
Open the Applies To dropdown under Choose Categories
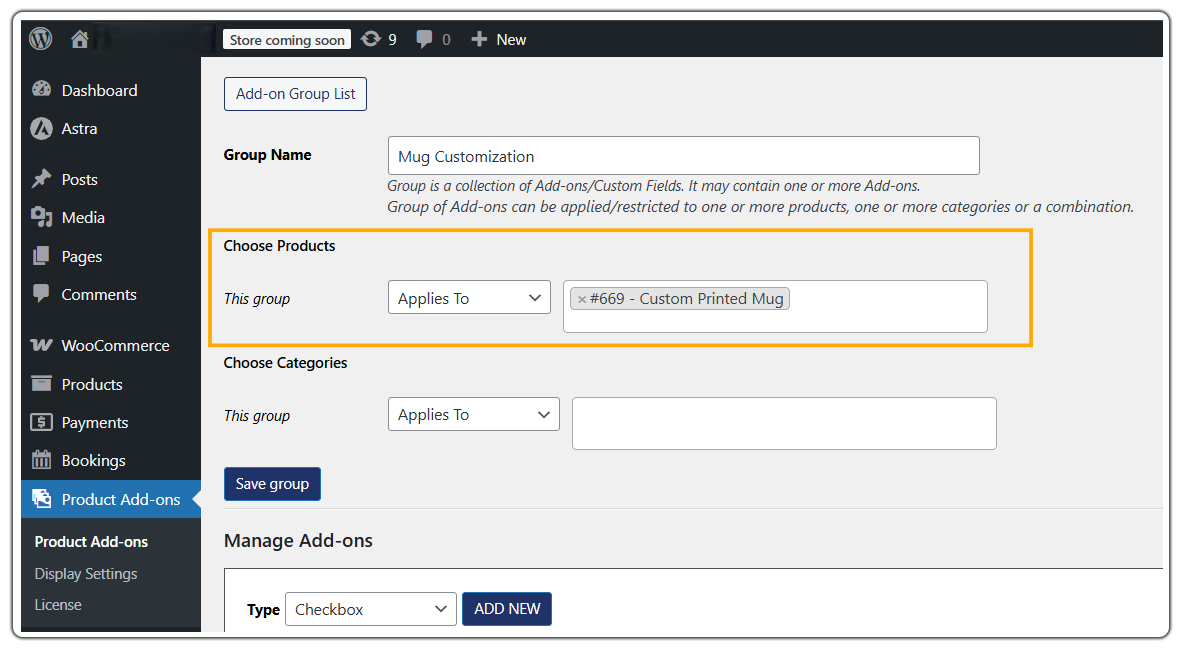click(x=473, y=414)
